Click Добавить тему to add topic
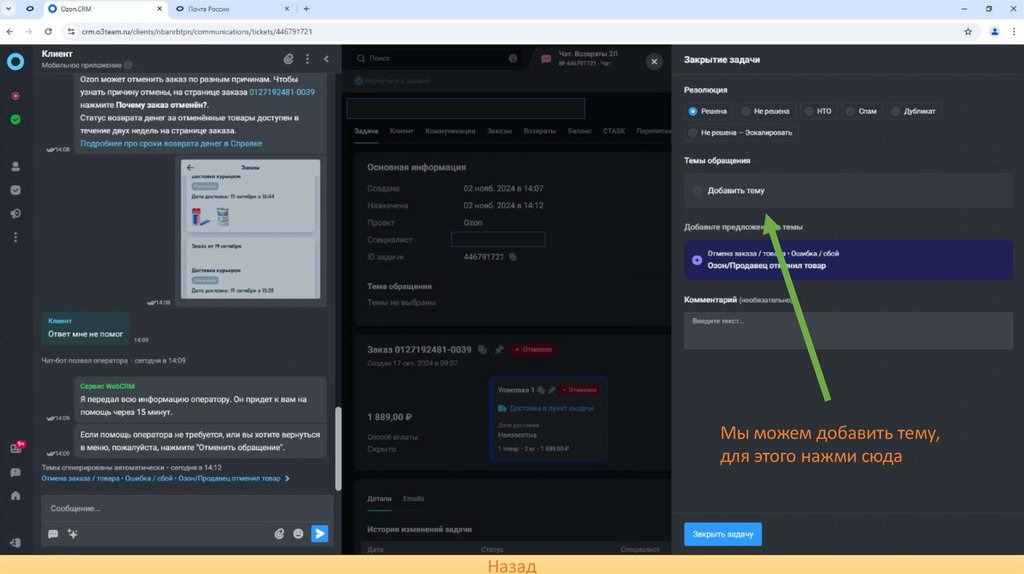 pyautogui.click(x=848, y=191)
